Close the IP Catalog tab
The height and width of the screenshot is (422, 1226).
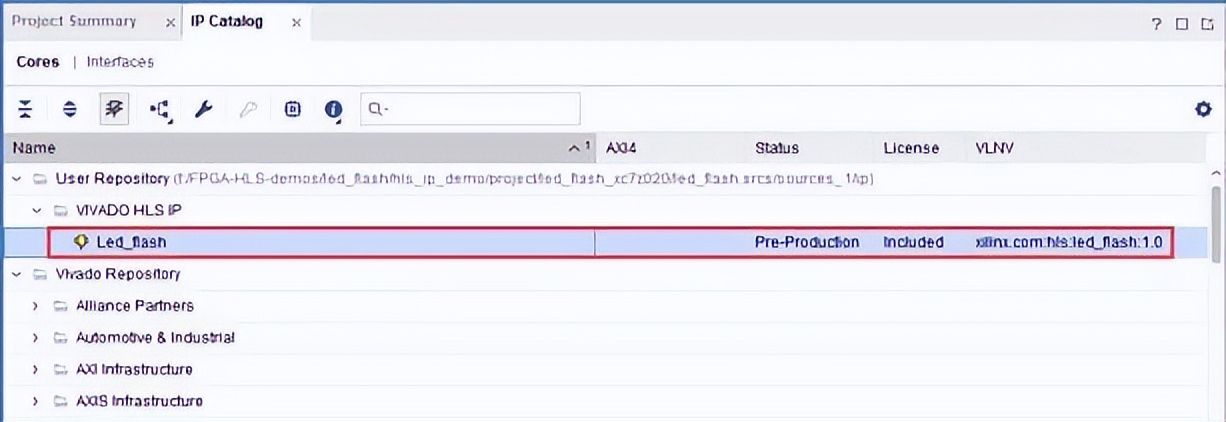click(296, 22)
